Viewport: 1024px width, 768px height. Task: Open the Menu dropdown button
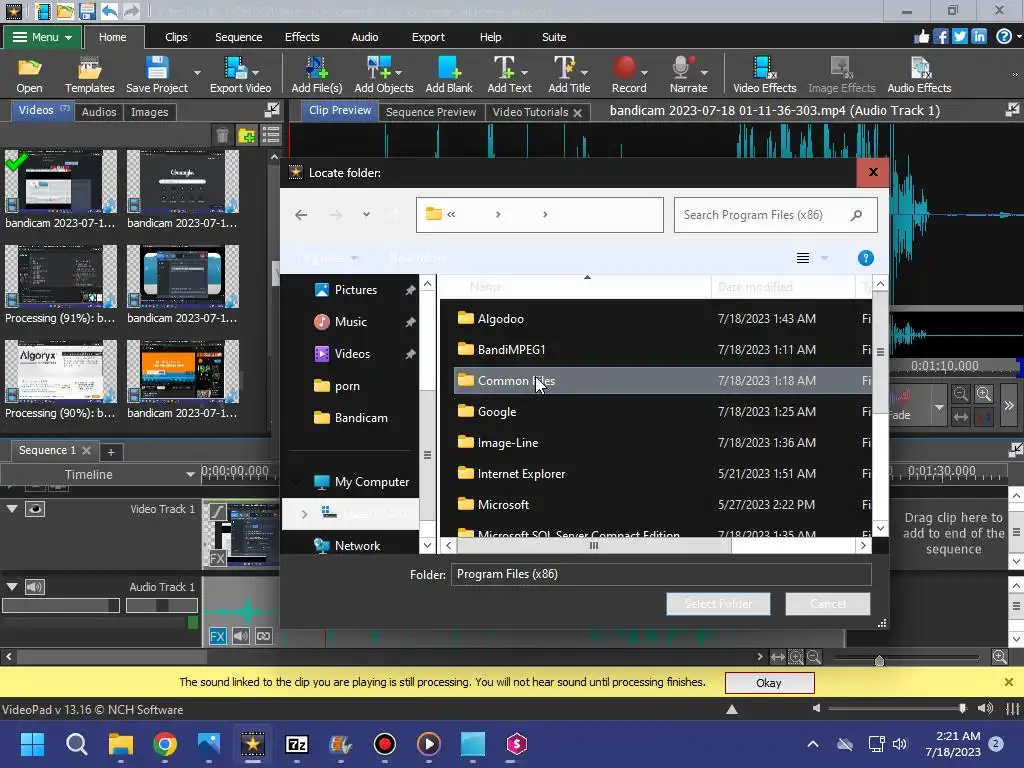(x=42, y=37)
